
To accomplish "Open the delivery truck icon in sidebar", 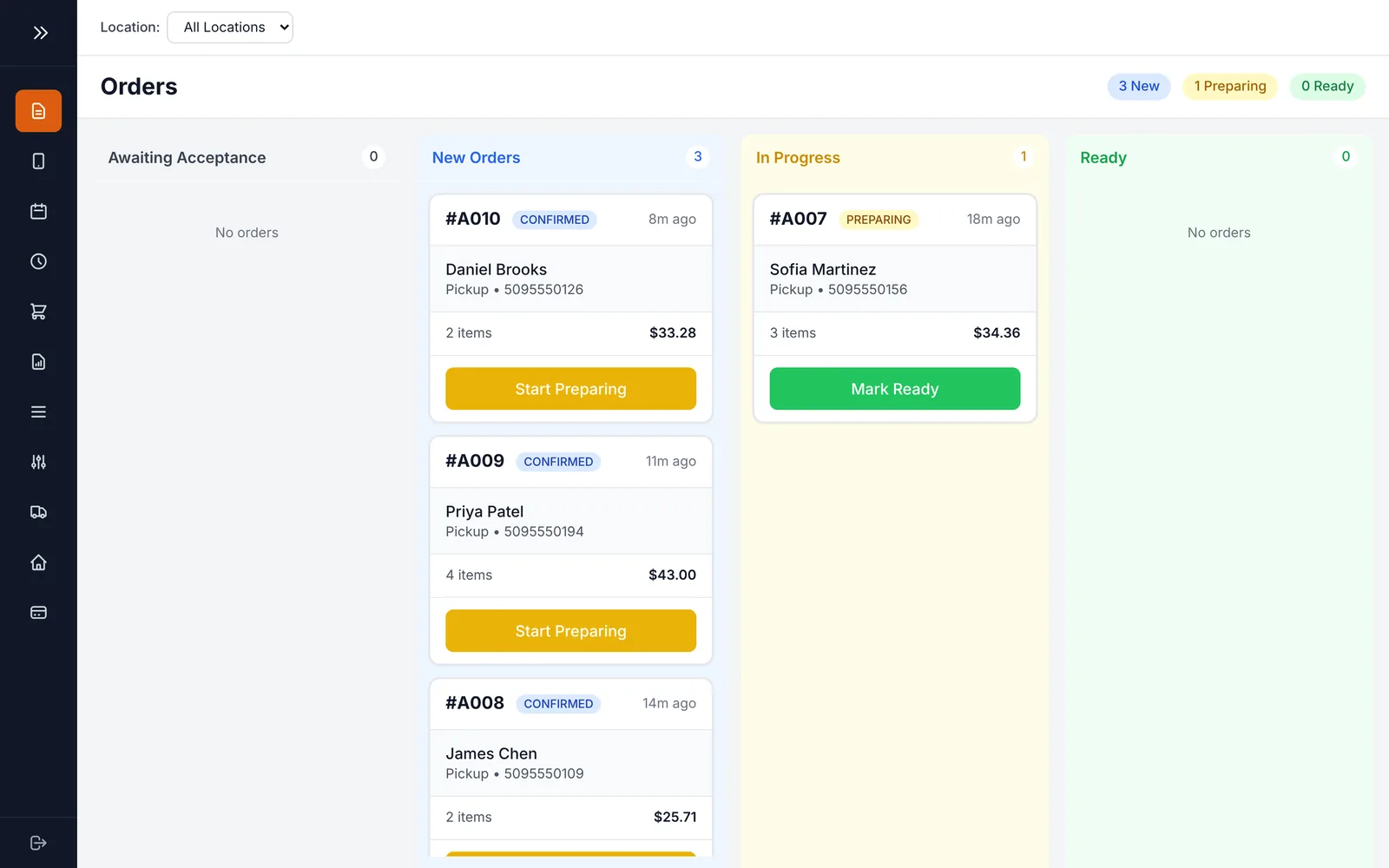I will pos(38,512).
